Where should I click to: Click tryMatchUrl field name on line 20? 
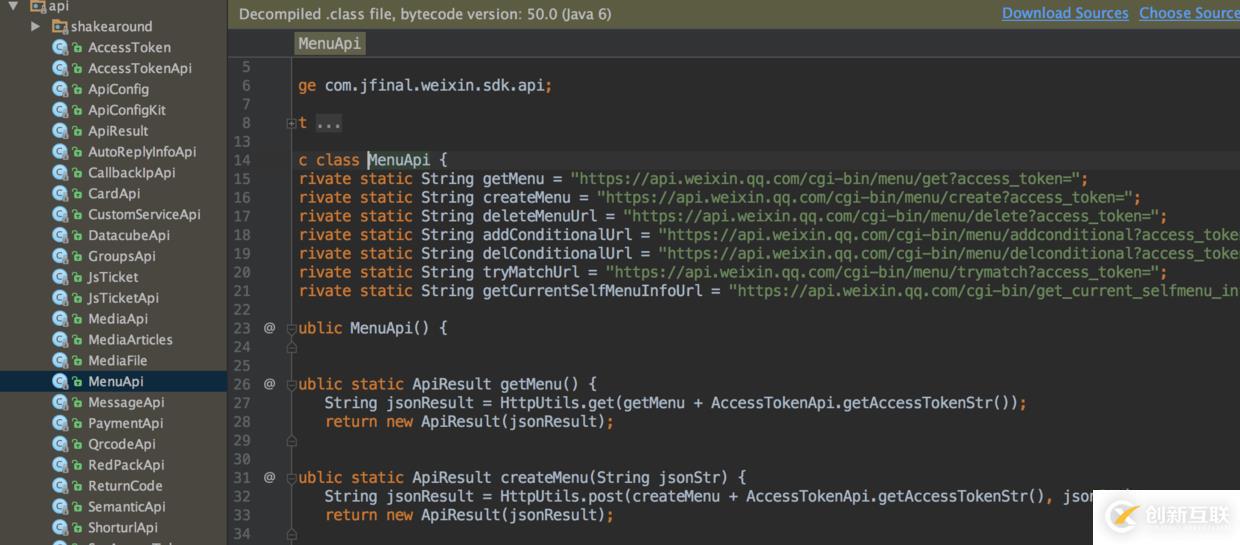pos(531,272)
